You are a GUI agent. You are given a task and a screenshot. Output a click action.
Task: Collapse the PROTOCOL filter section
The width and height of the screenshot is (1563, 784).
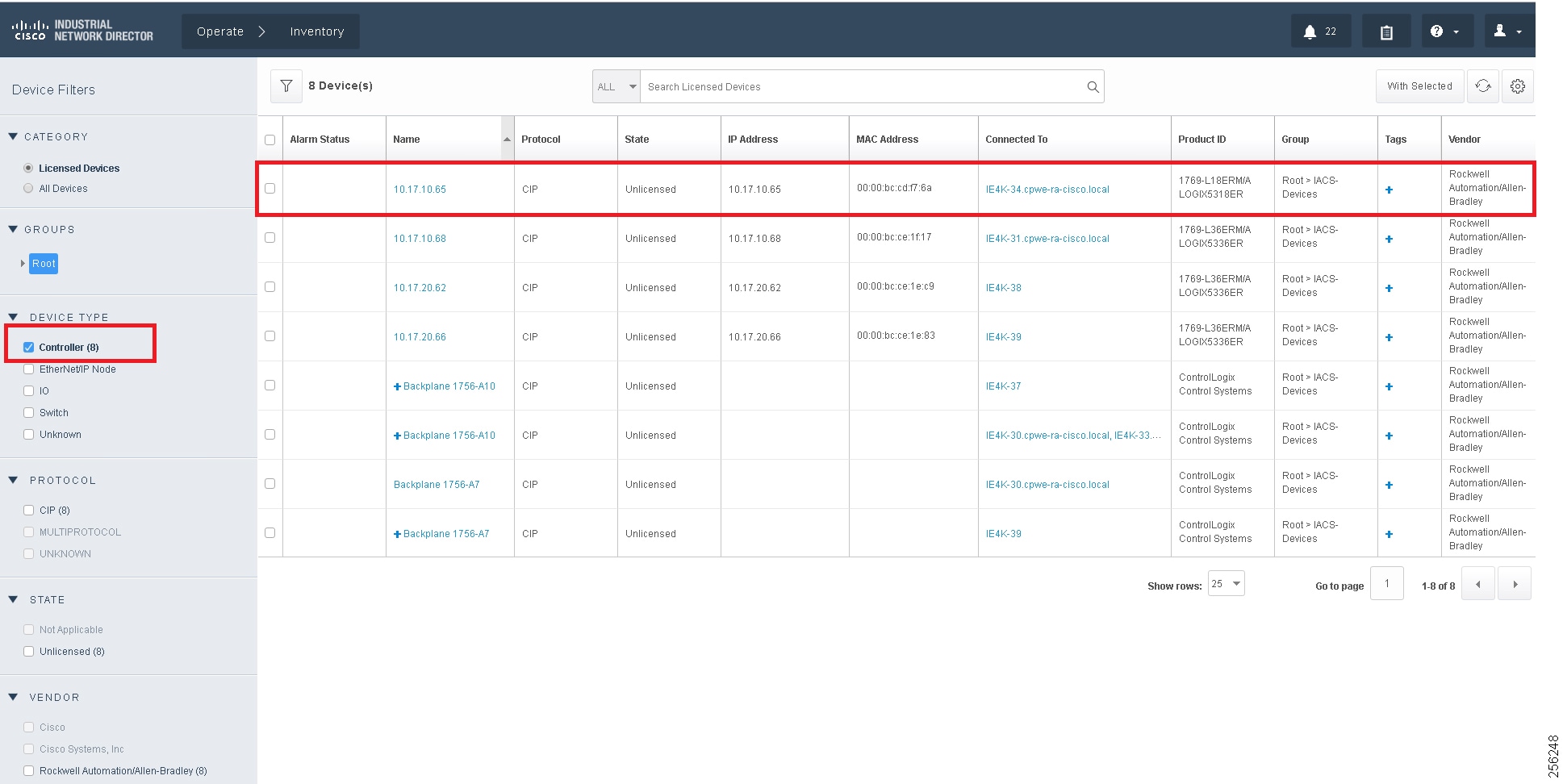pyautogui.click(x=13, y=480)
